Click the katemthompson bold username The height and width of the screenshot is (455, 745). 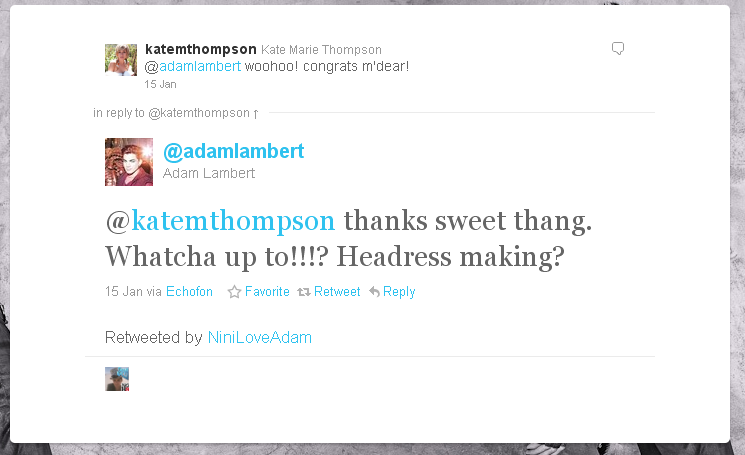point(201,49)
